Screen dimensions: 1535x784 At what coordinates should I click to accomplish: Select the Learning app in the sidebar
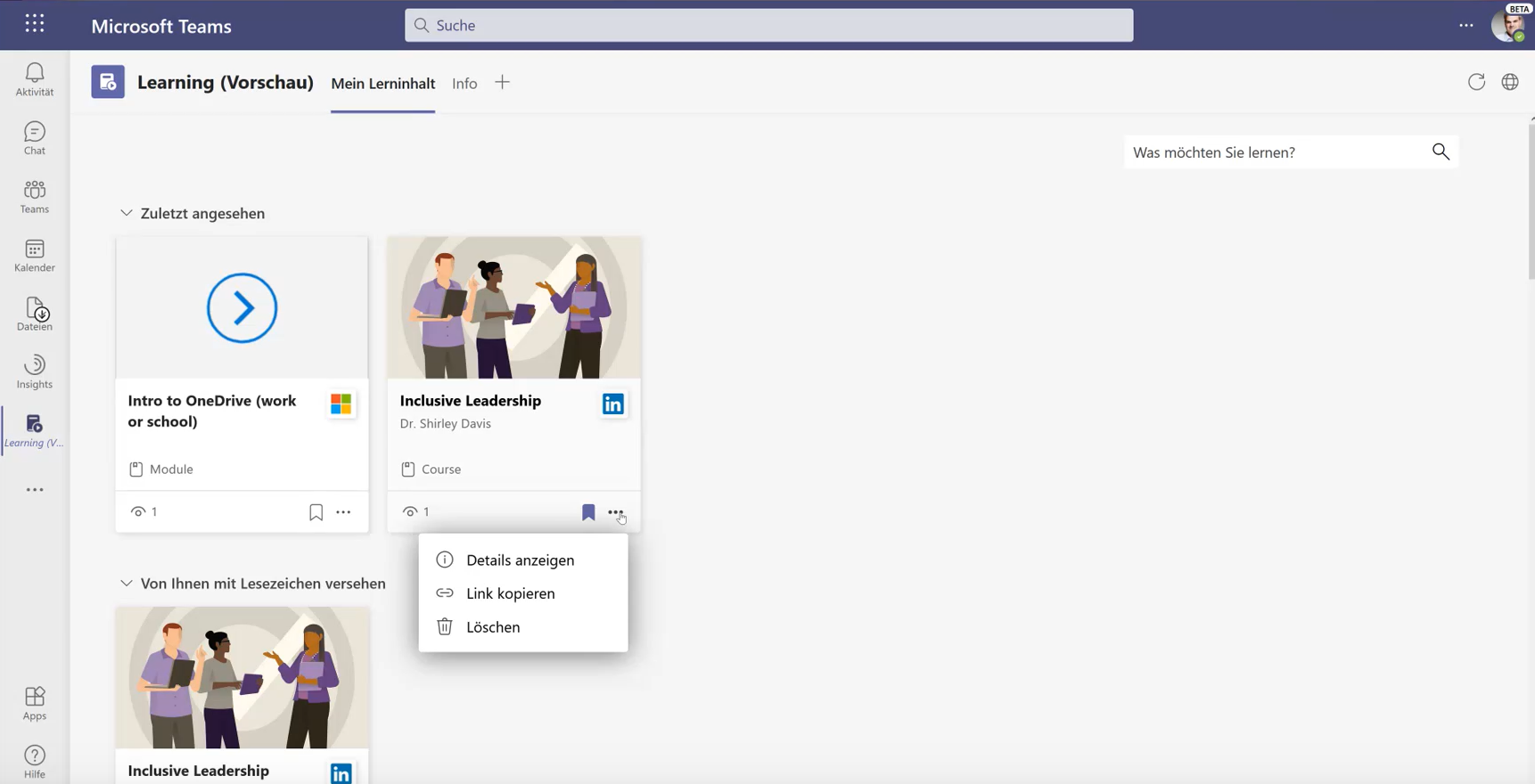pos(35,431)
